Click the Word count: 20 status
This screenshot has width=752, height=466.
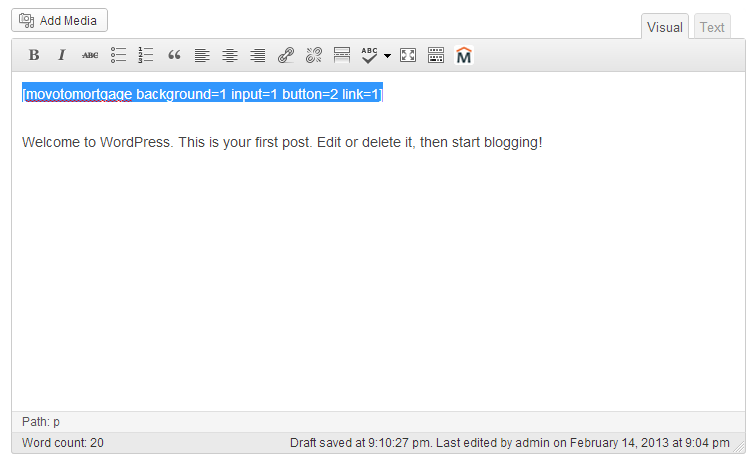(x=63, y=443)
